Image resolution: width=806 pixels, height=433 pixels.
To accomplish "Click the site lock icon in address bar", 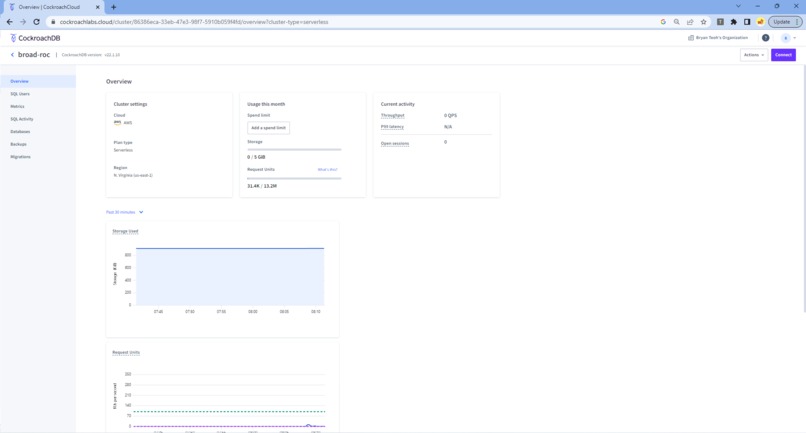I will coord(52,22).
